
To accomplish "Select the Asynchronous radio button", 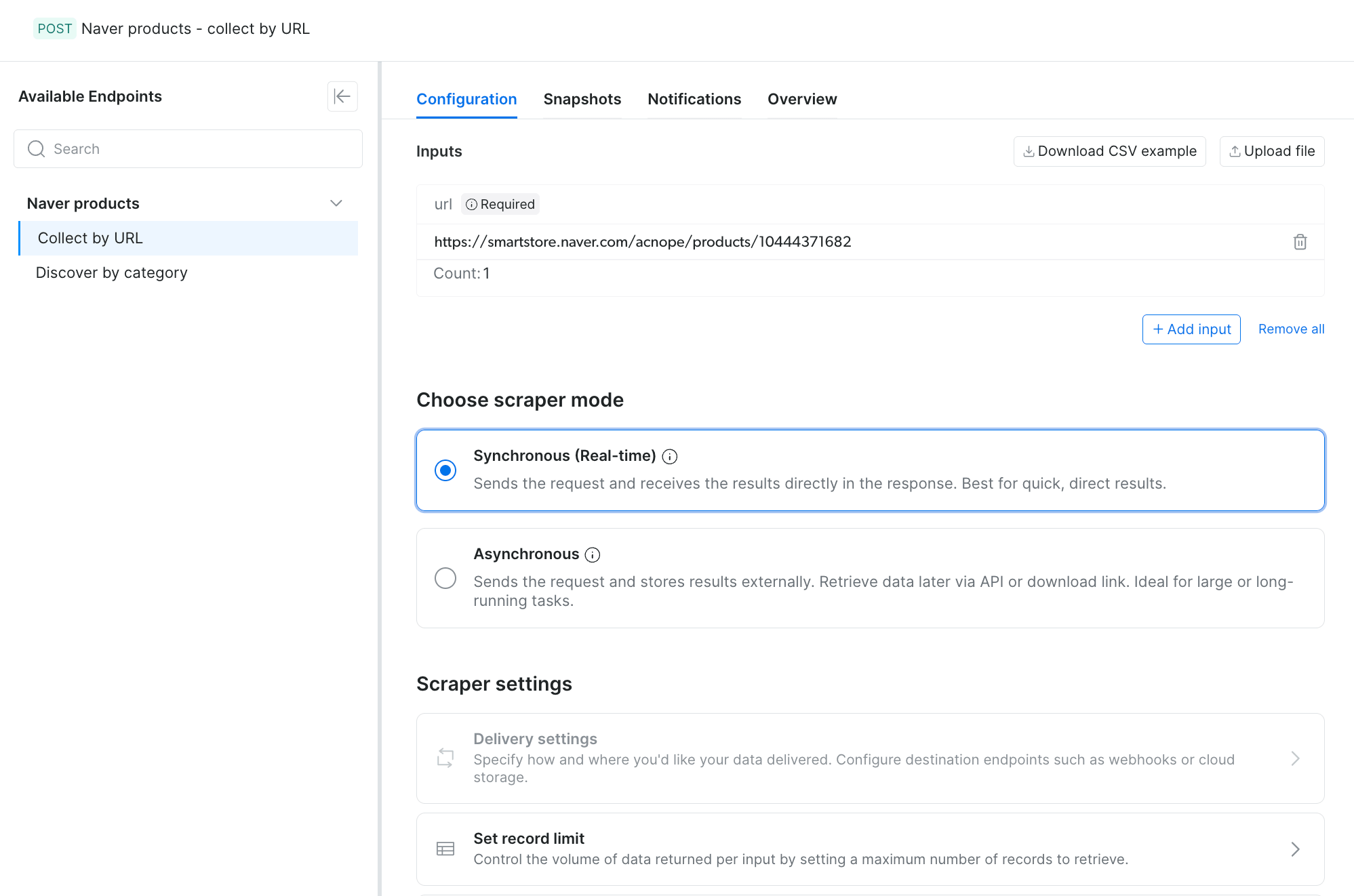I will coord(445,578).
